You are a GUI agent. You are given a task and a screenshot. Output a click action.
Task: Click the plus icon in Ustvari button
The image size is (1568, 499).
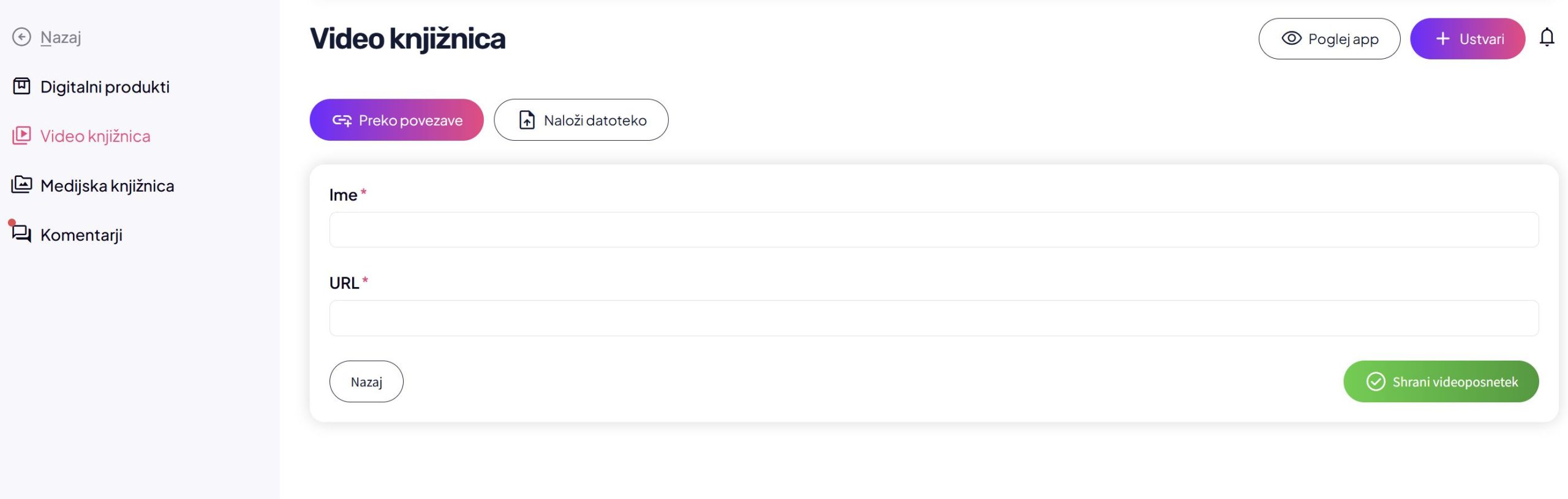pyautogui.click(x=1443, y=39)
